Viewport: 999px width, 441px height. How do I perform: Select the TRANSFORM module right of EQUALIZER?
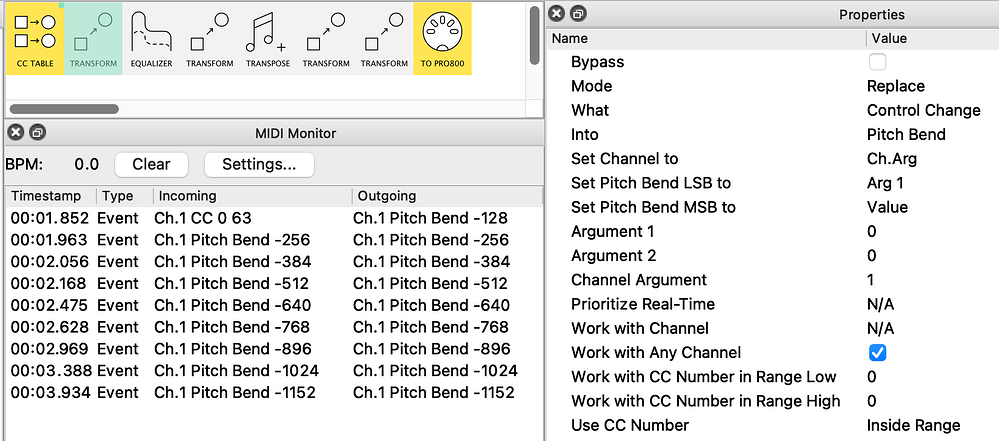point(209,38)
